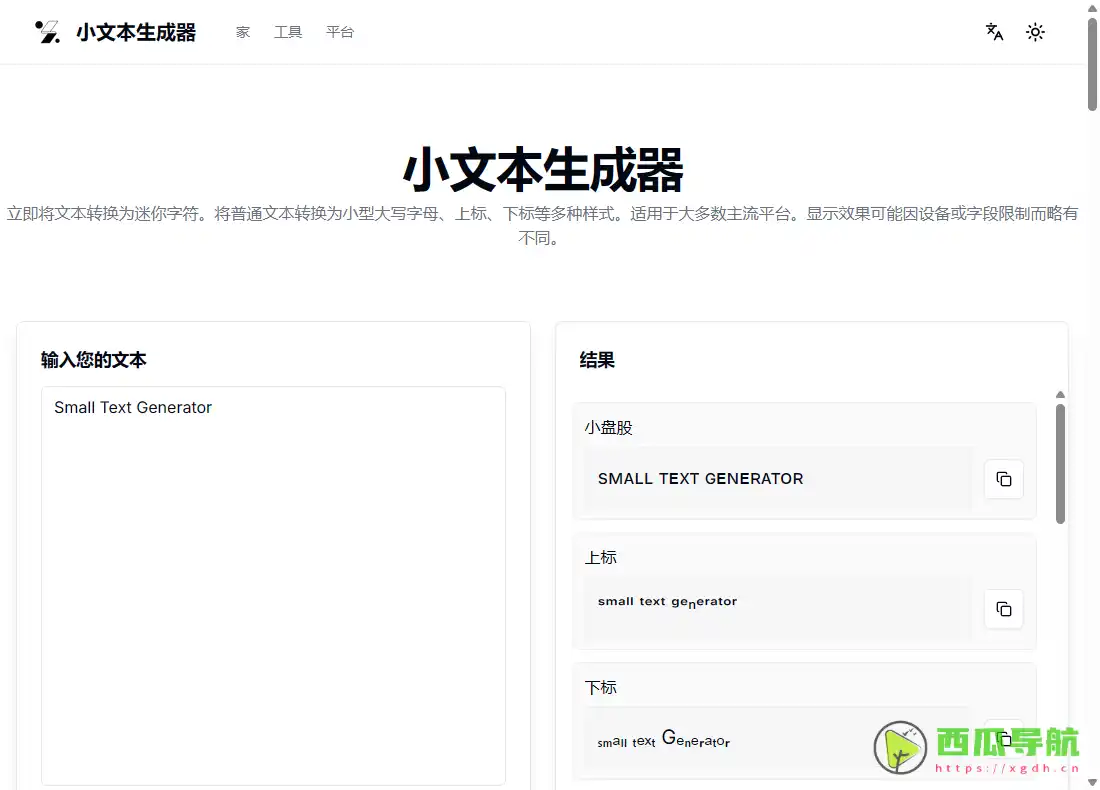Screen dimensions: 1100x790
Task: Open the 平台 menu item
Action: click(x=340, y=32)
